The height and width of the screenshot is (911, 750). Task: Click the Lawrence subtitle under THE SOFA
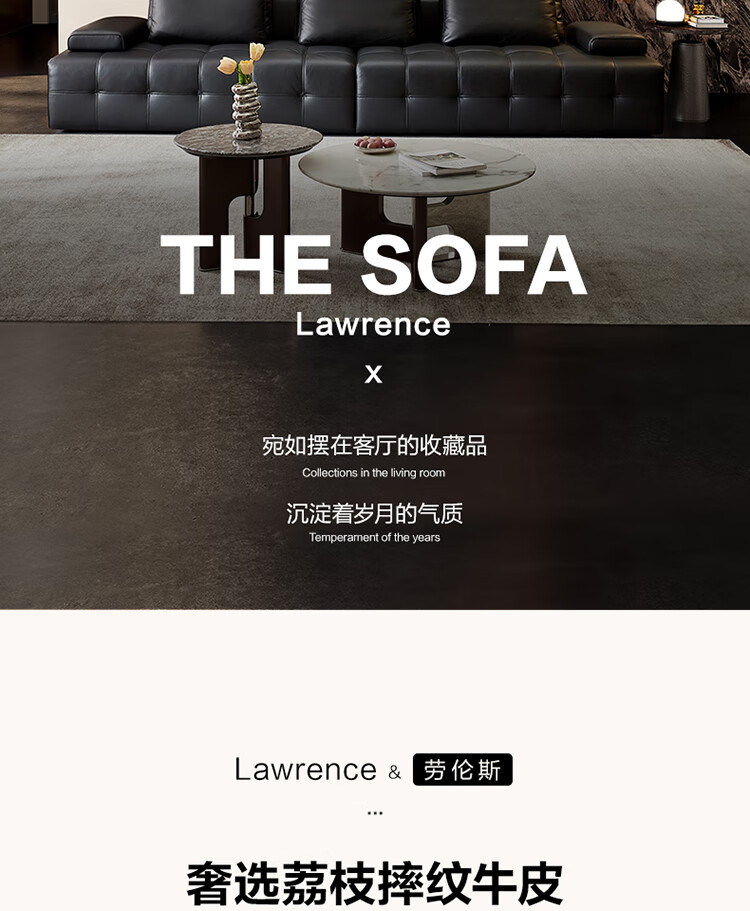click(x=373, y=324)
